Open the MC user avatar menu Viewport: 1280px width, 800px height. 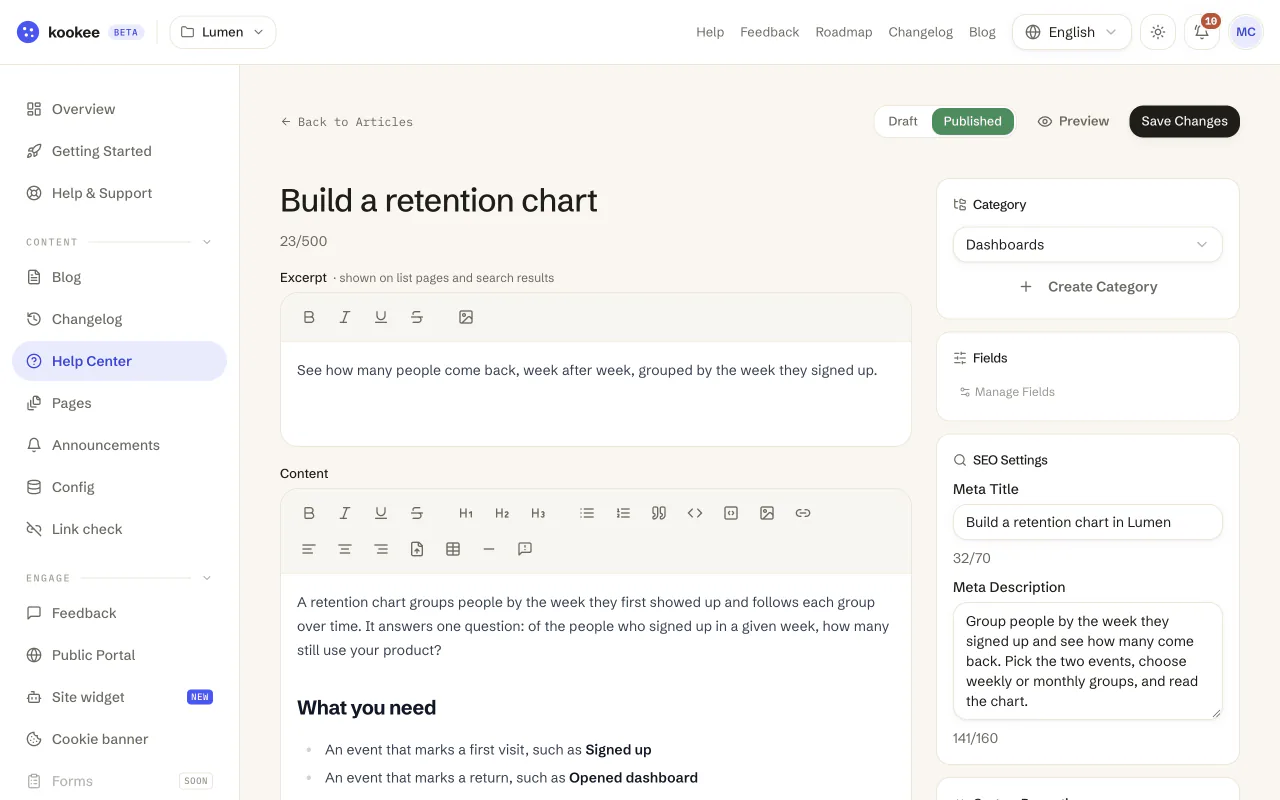tap(1246, 32)
